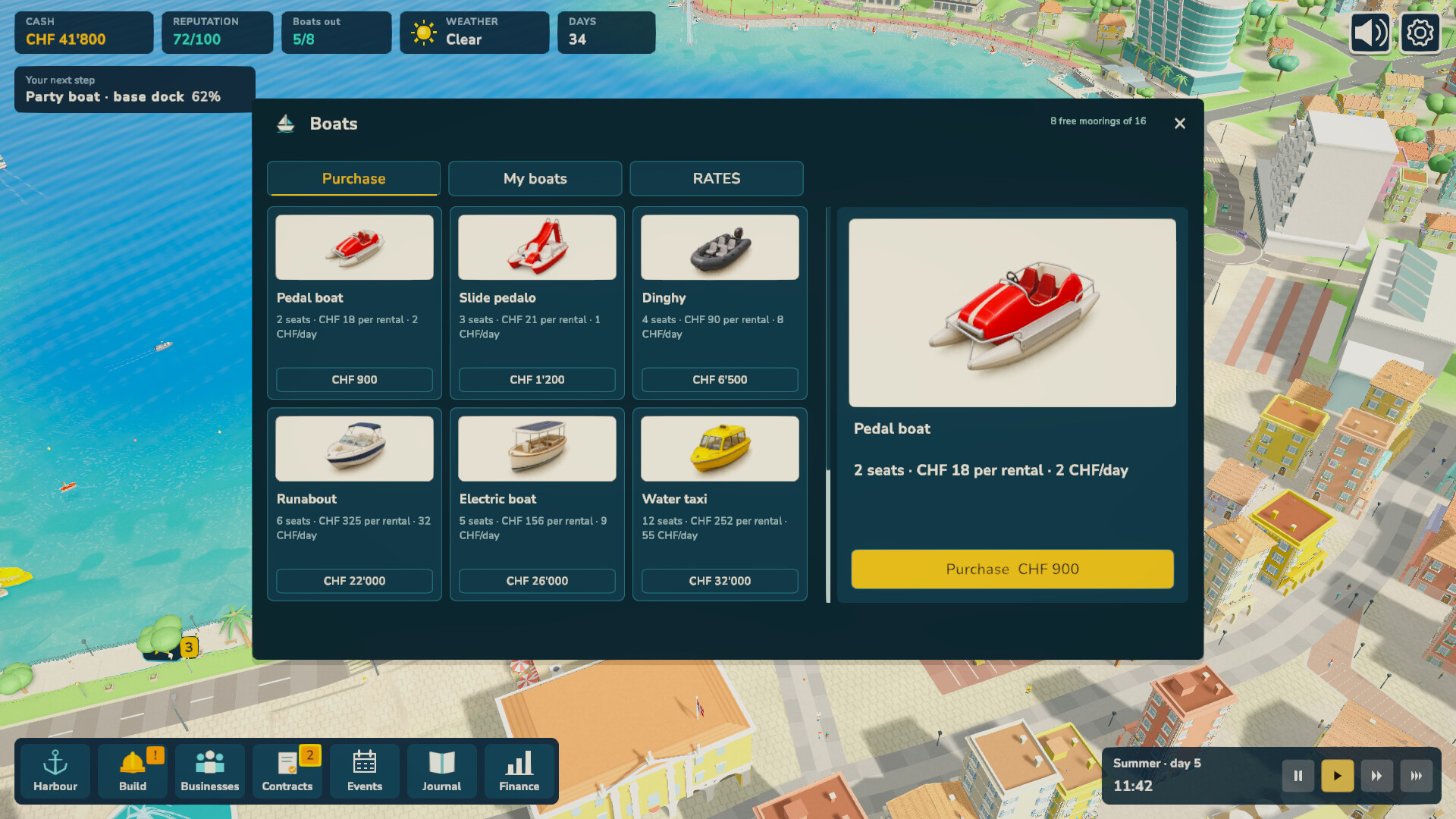Viewport: 1456px width, 819px height.
Task: Select the yellow Water taxi thumbnail
Action: (720, 448)
